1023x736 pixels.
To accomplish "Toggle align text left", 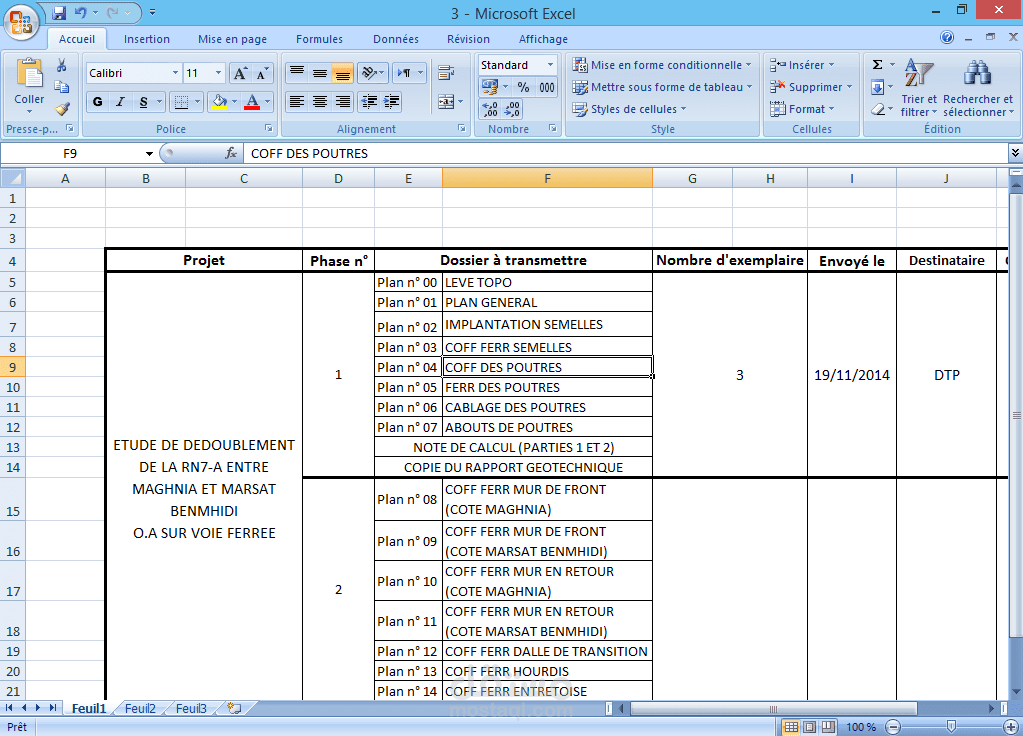I will coord(297,101).
